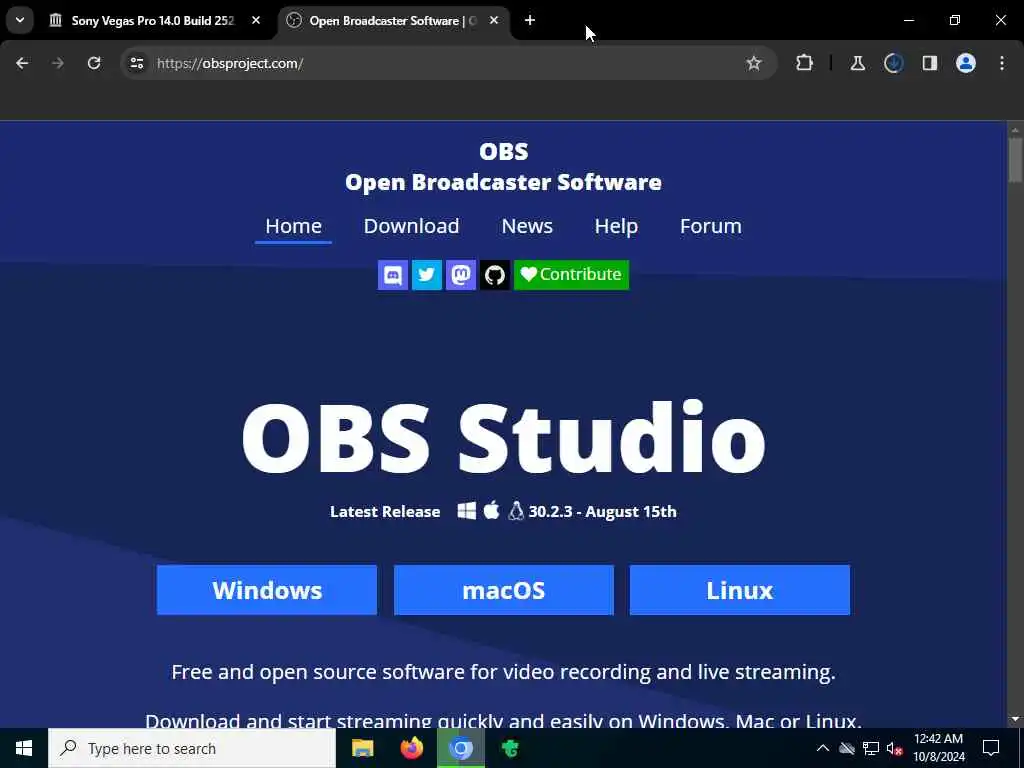Go back with the browser back arrow
Image resolution: width=1024 pixels, height=768 pixels.
22,63
